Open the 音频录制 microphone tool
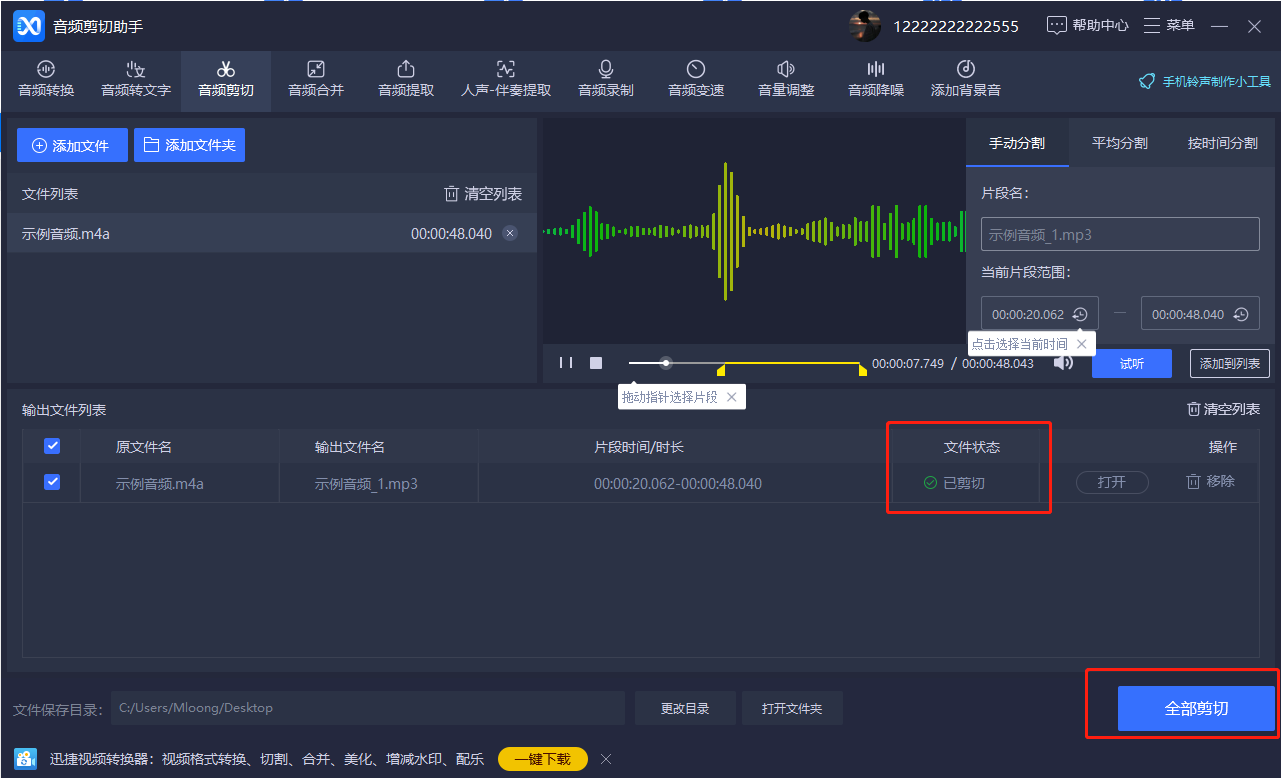Screen dimensions: 1281x778 coord(606,79)
